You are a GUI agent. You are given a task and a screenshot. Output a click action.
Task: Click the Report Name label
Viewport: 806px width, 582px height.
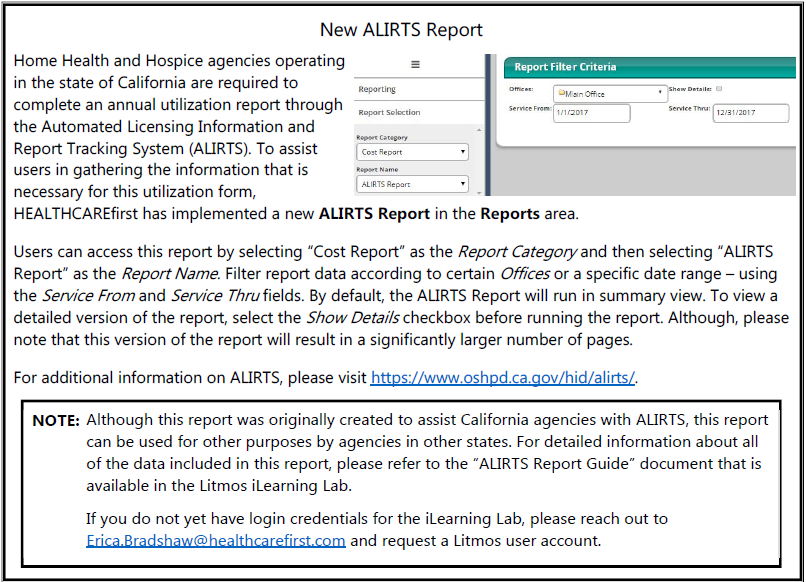coord(379,169)
